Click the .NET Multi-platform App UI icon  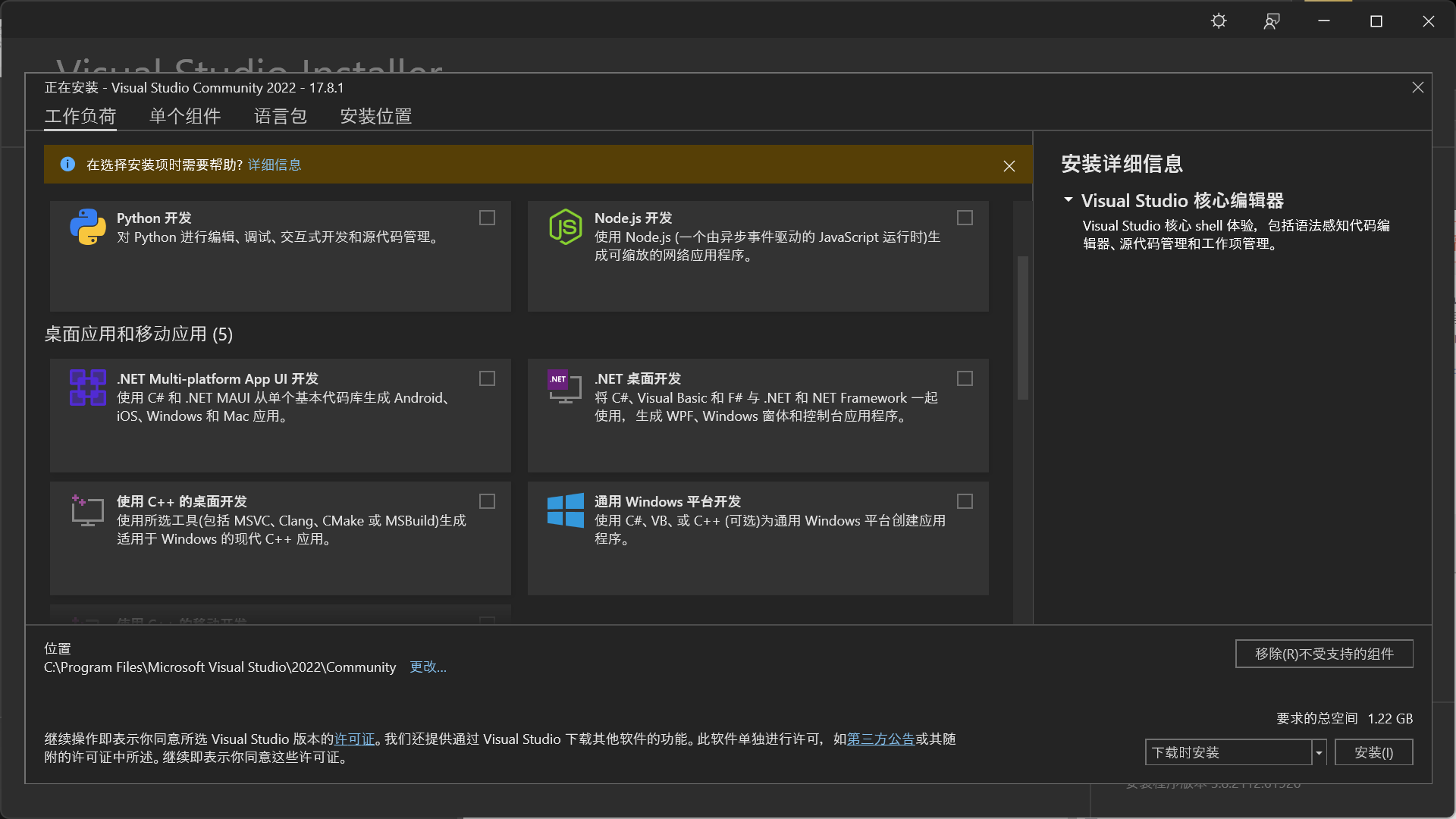[87, 388]
